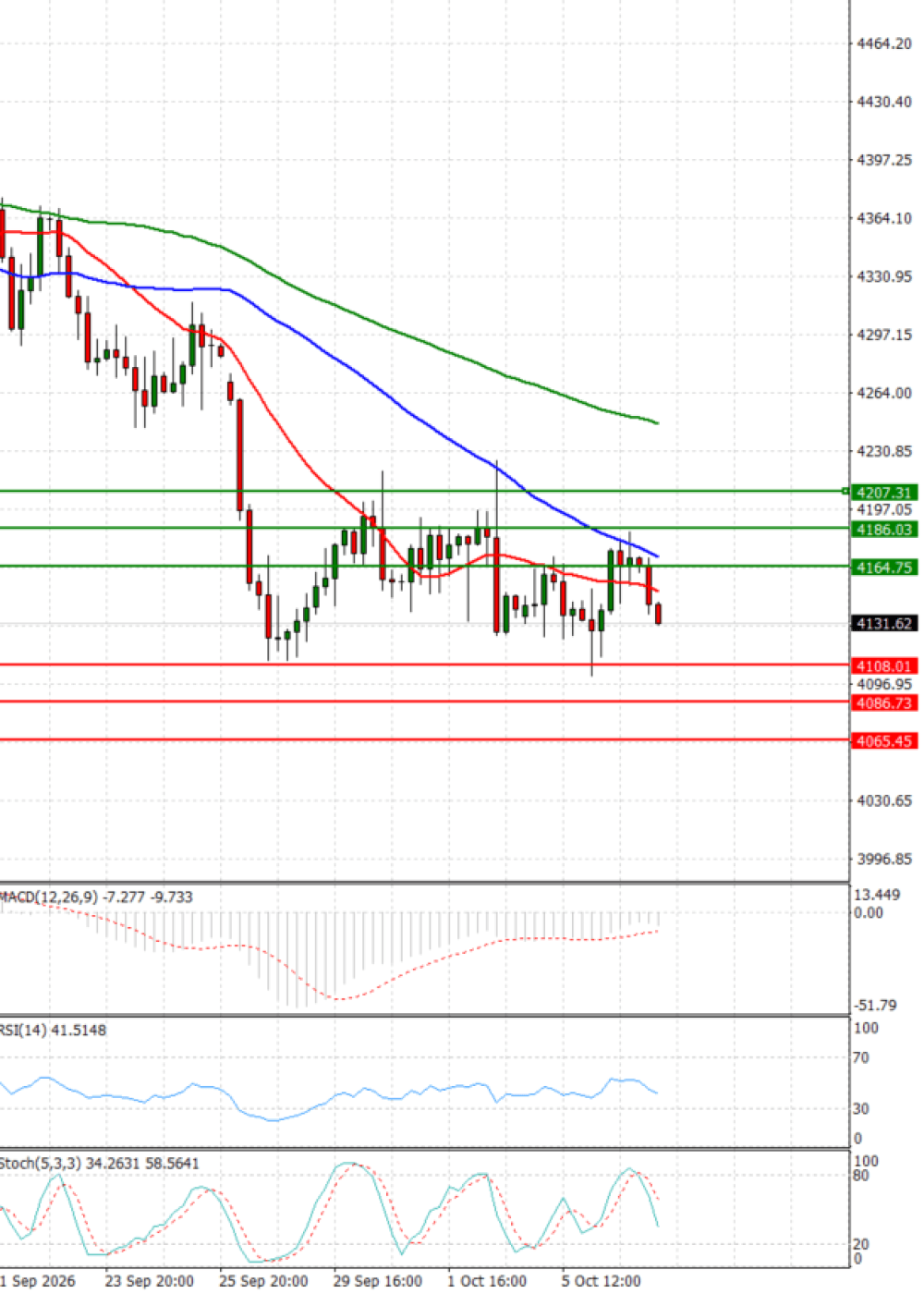Click the 4197.05 price axis value

[x=884, y=509]
